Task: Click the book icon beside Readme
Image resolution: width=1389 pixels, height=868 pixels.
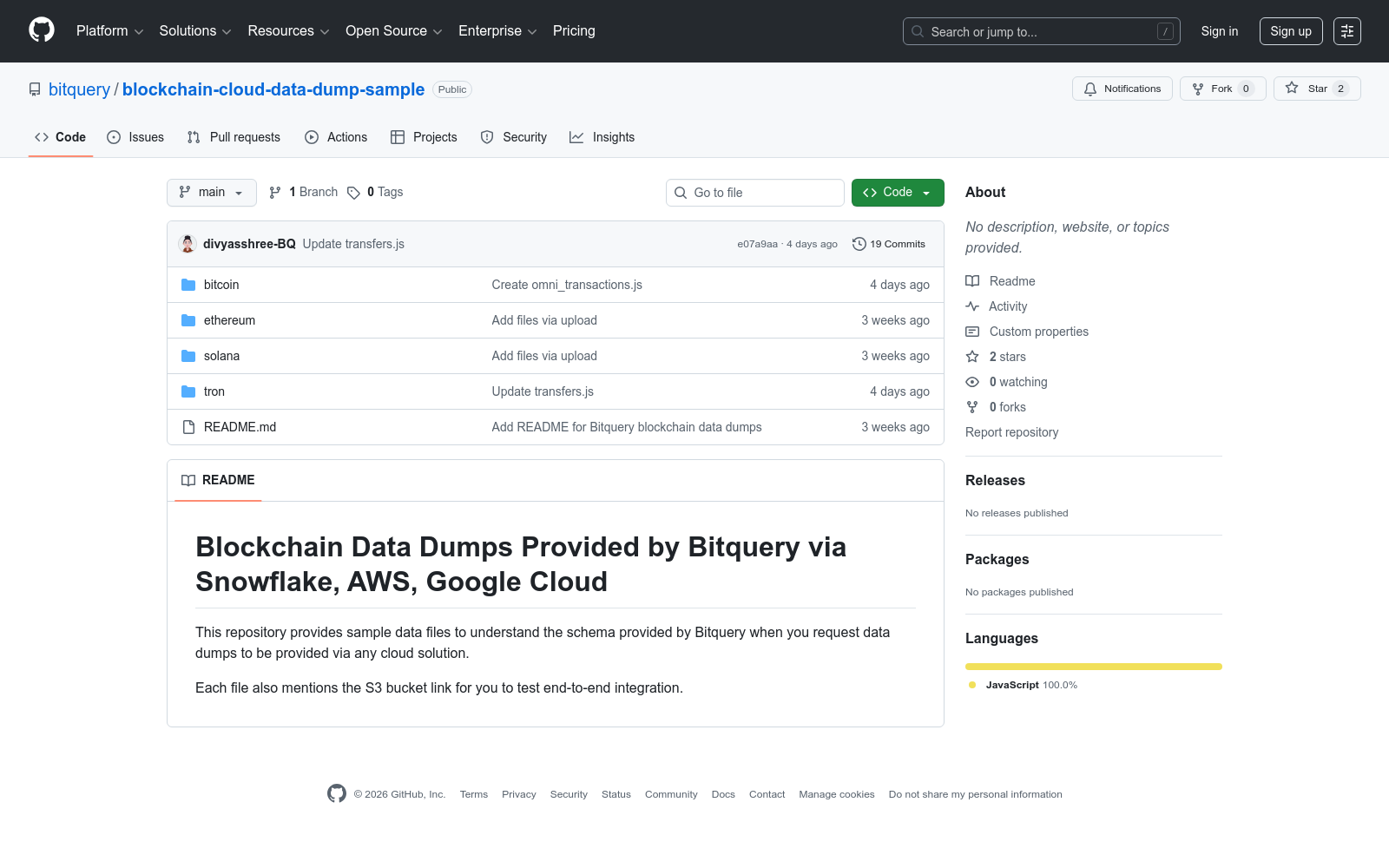Action: [972, 281]
